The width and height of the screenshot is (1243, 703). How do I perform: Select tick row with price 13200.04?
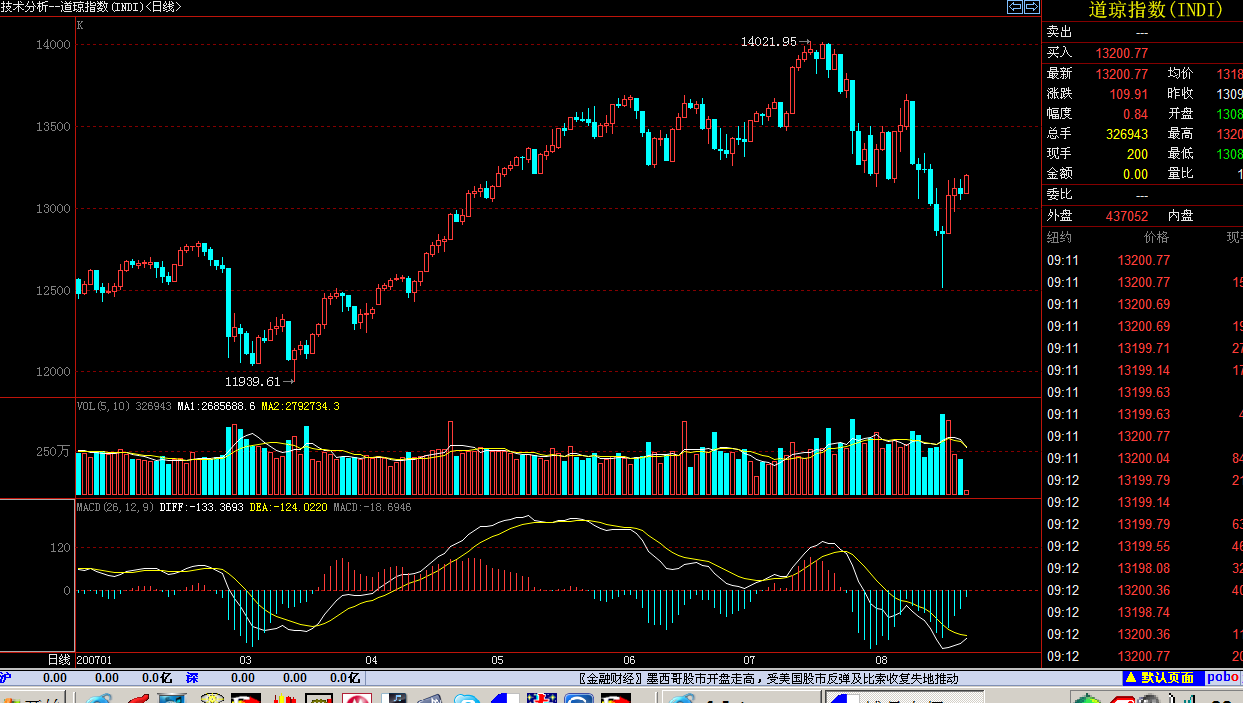(1142, 458)
